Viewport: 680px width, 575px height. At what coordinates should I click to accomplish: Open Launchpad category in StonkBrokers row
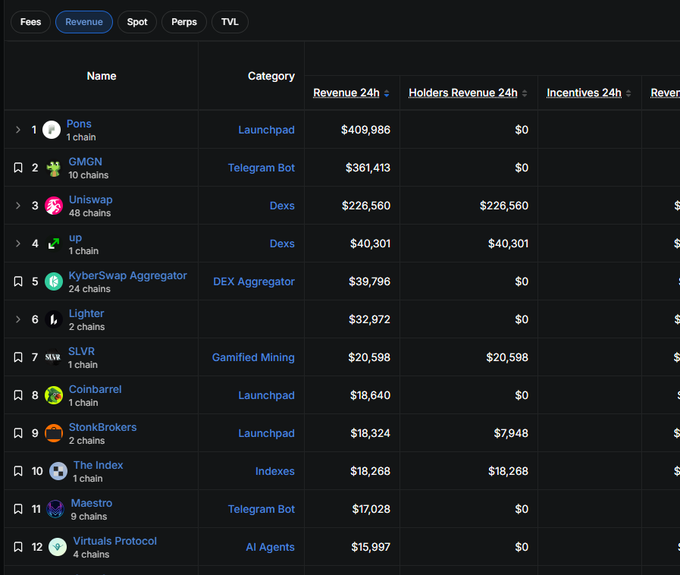(266, 433)
